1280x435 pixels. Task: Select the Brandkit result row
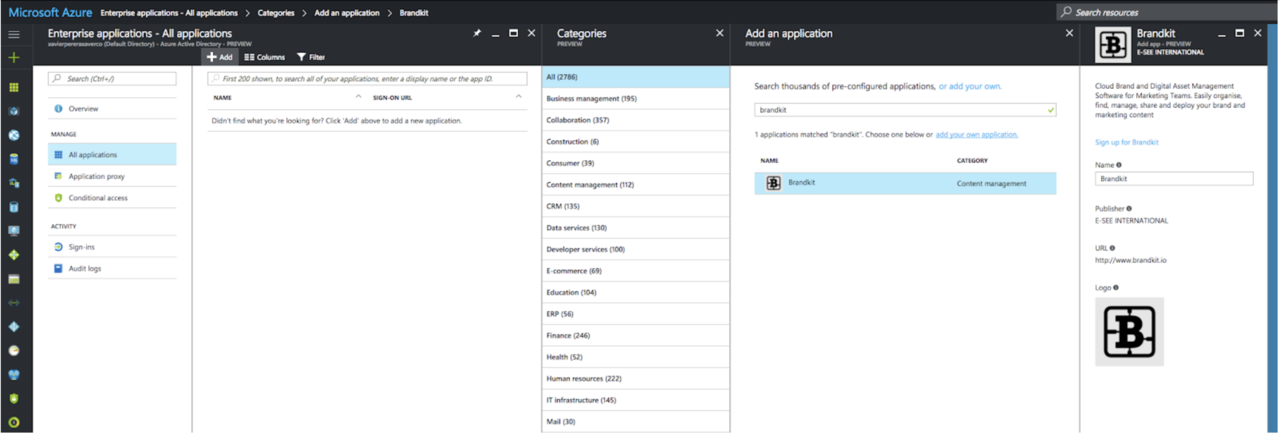(x=905, y=183)
